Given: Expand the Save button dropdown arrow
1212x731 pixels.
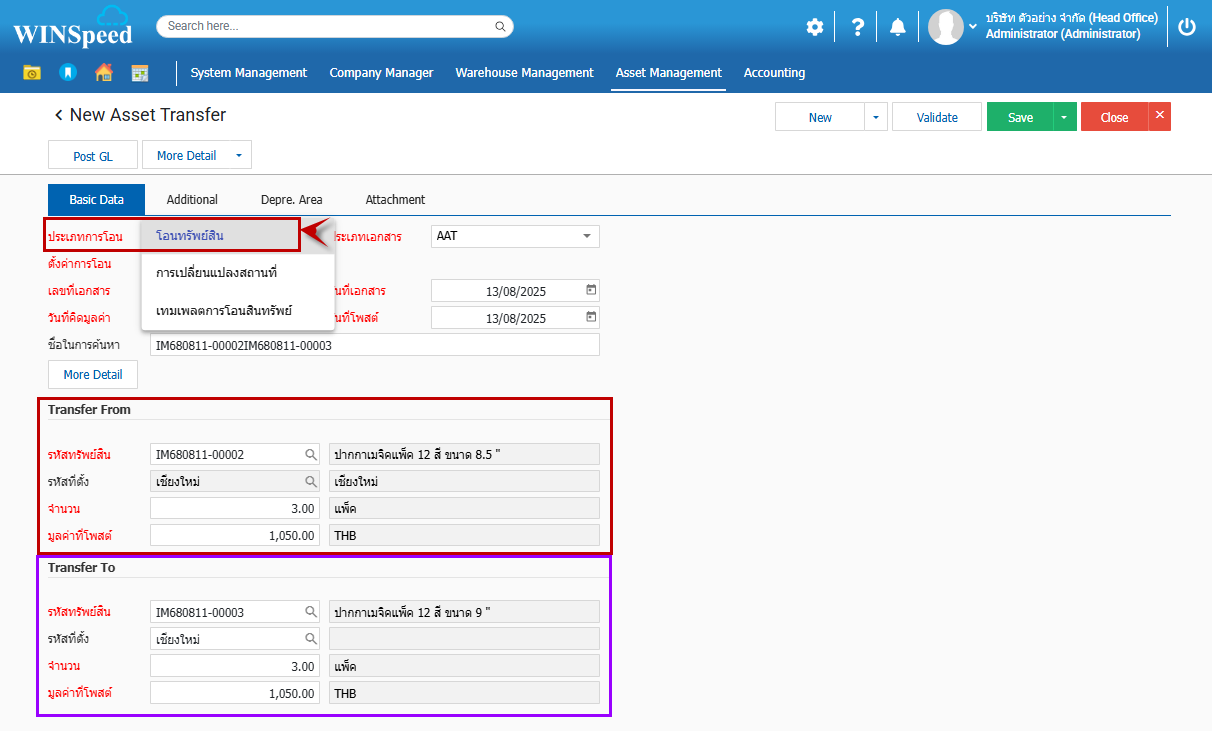Looking at the screenshot, I should (x=1064, y=117).
